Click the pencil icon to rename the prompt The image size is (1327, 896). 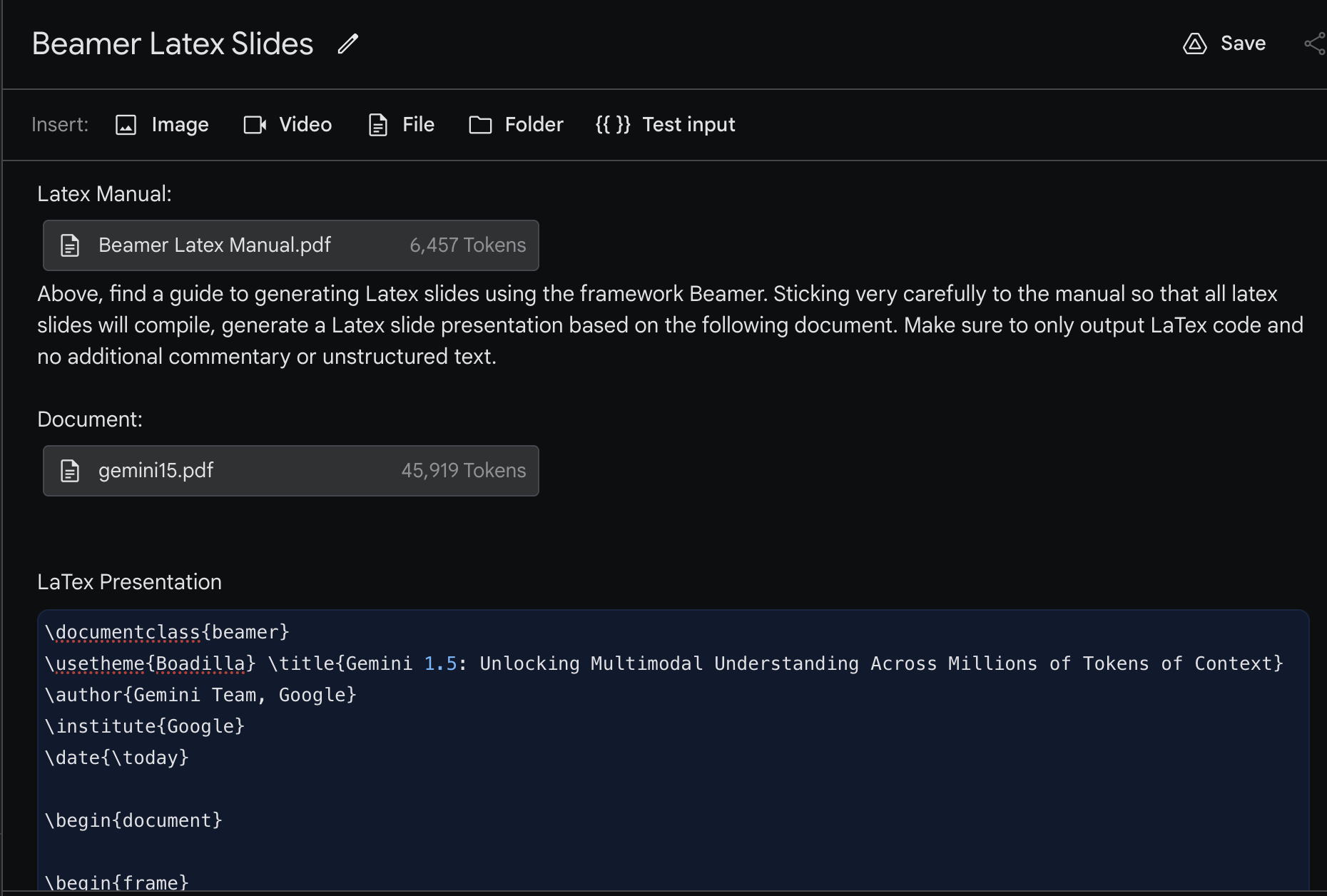pyautogui.click(x=347, y=44)
